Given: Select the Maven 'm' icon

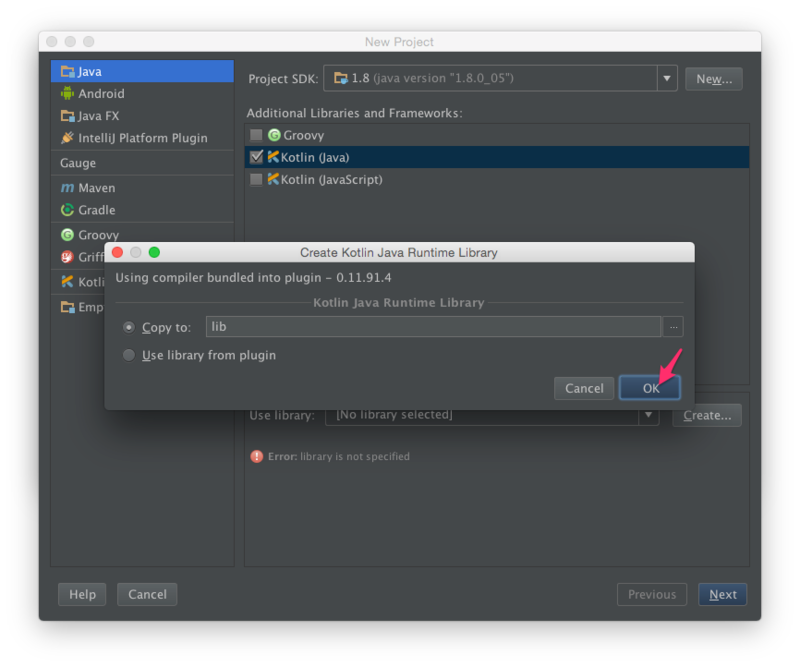Looking at the screenshot, I should pos(67,188).
